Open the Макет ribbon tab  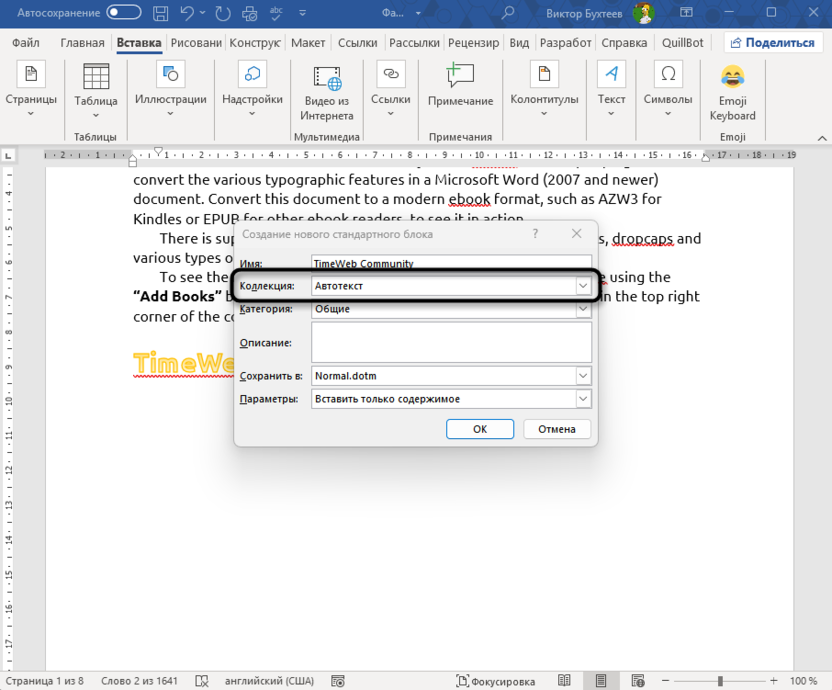pos(308,43)
